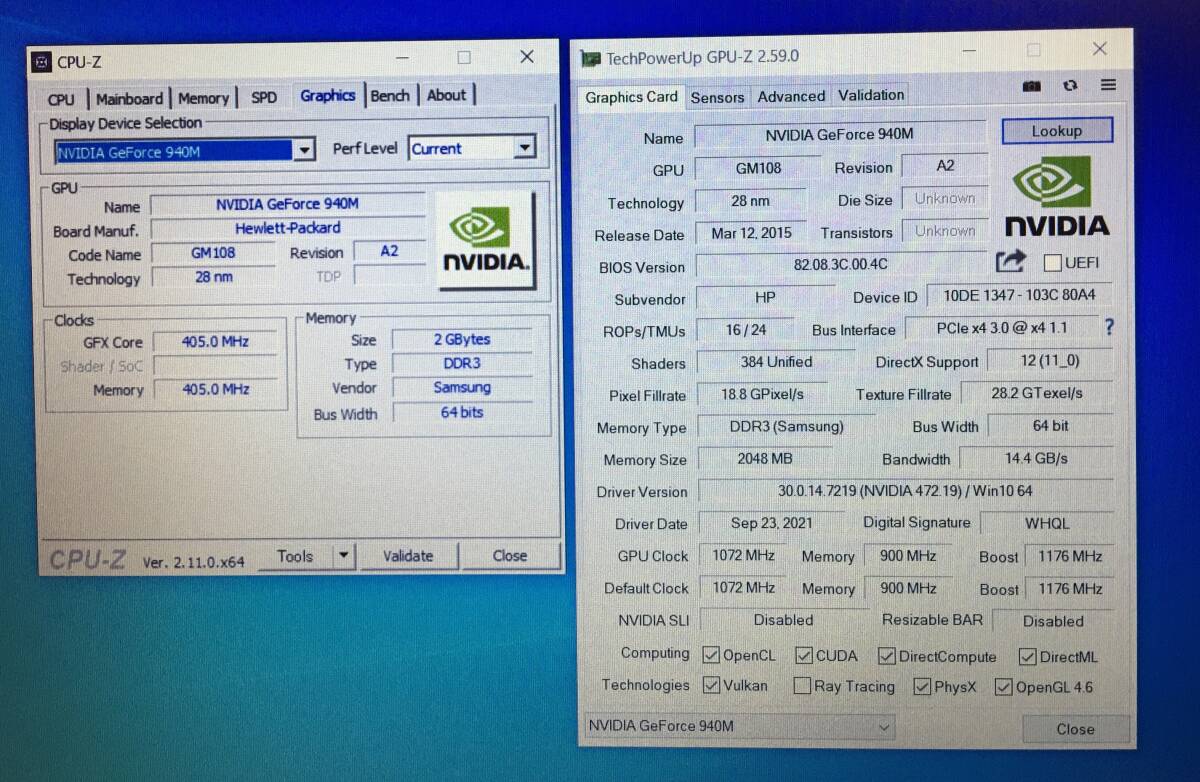Click the Subvendor value HP
The width and height of the screenshot is (1200, 782).
click(765, 298)
